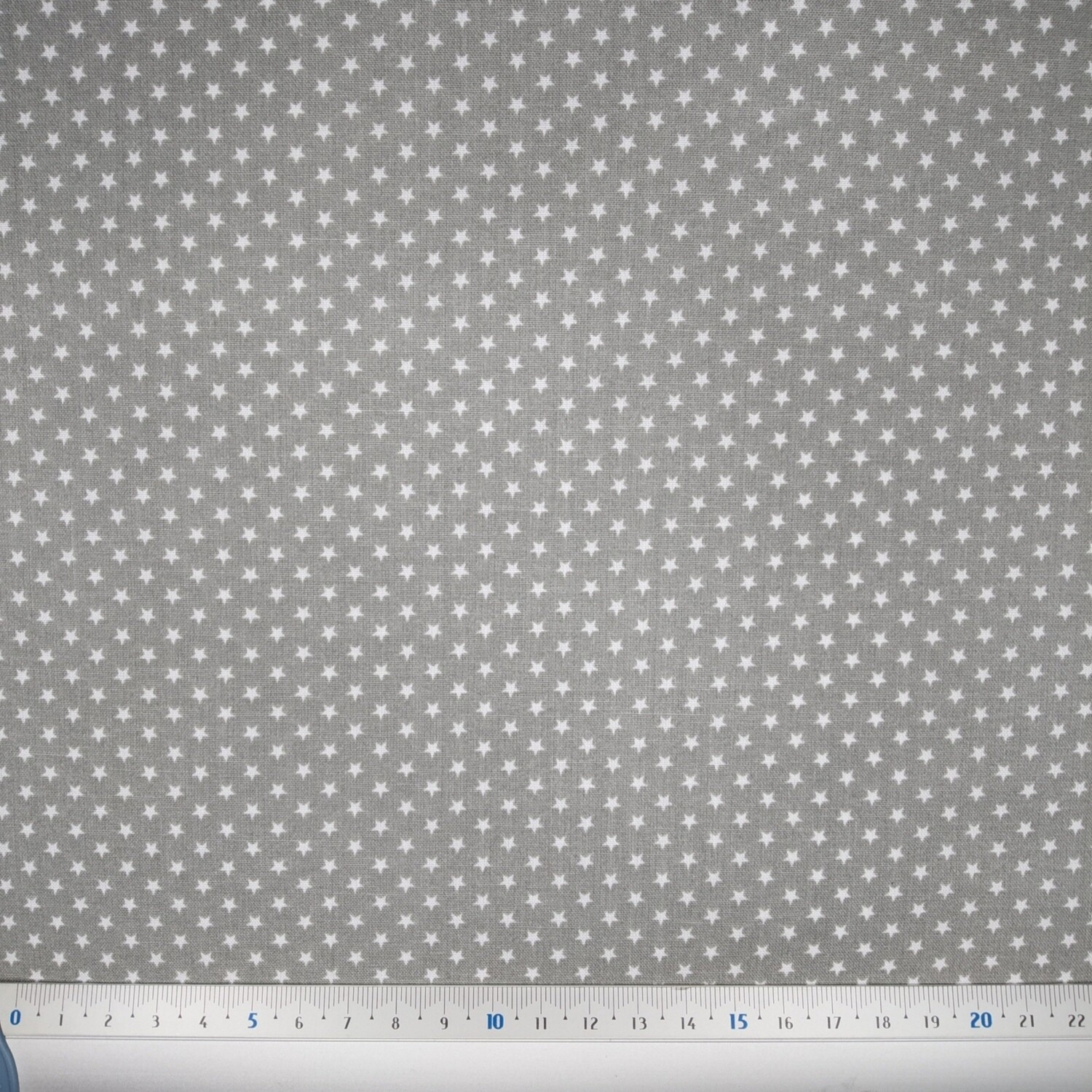Select number 7 on the measuring tape

pos(347,1023)
